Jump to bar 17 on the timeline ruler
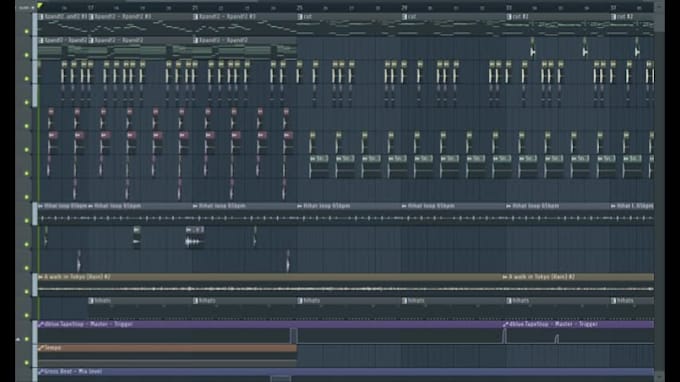 point(91,8)
